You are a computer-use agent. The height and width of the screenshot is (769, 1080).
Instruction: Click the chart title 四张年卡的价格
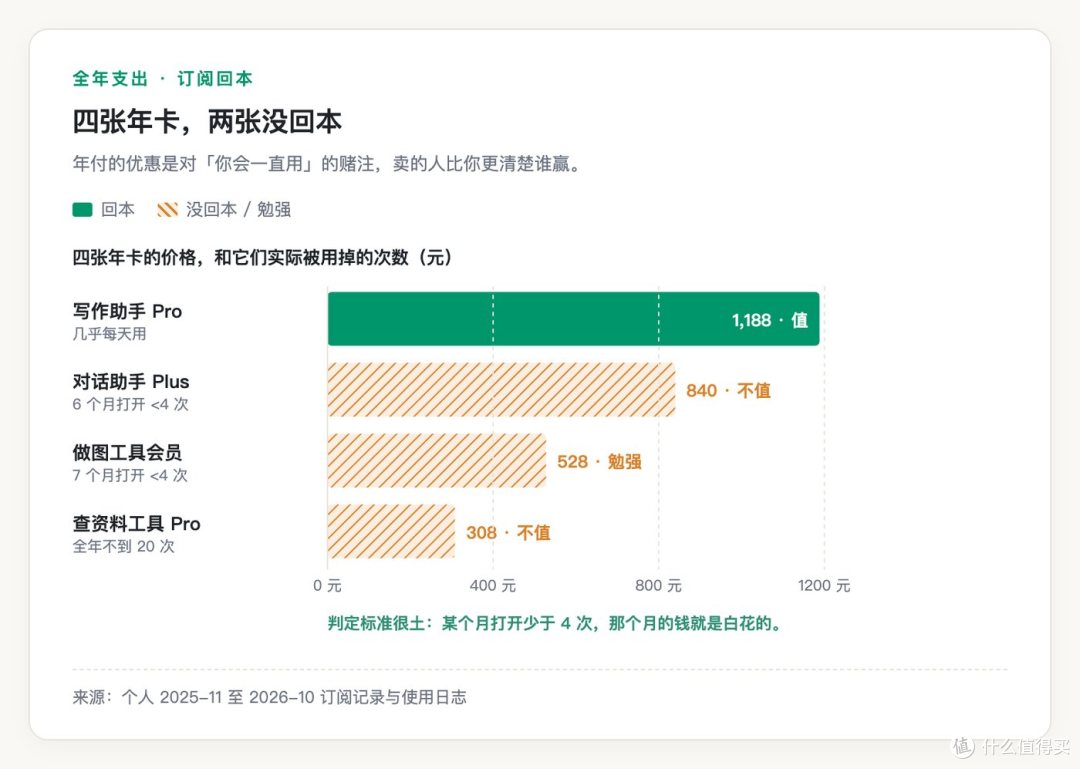pos(262,258)
